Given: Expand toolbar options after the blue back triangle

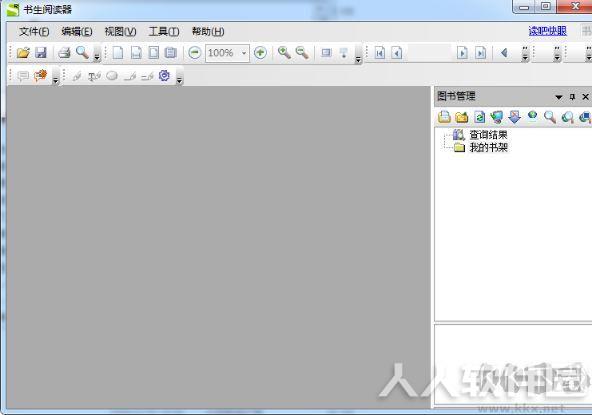Looking at the screenshot, I should coord(525,54).
